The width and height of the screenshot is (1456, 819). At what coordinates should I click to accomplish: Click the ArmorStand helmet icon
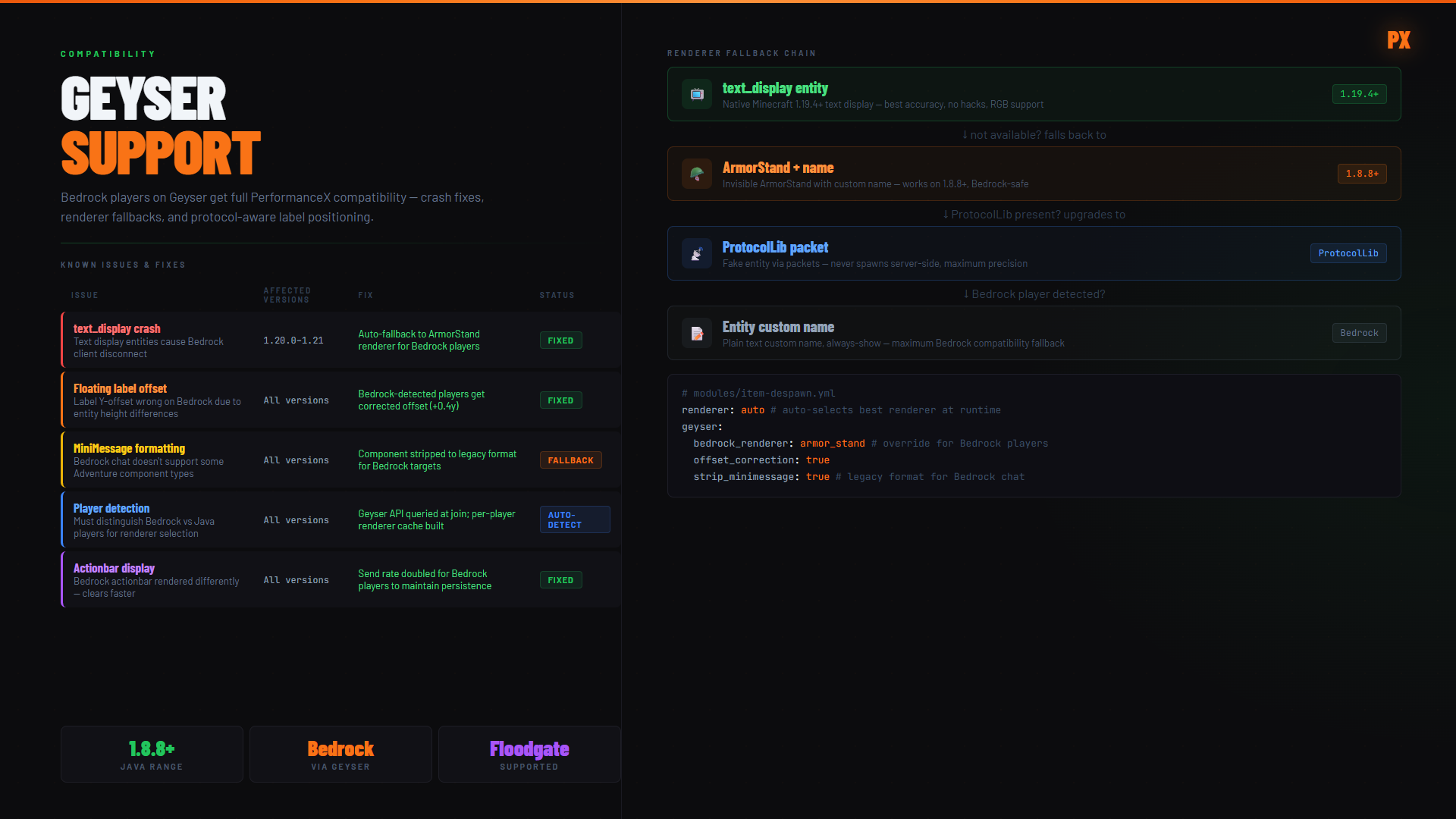[x=697, y=174]
